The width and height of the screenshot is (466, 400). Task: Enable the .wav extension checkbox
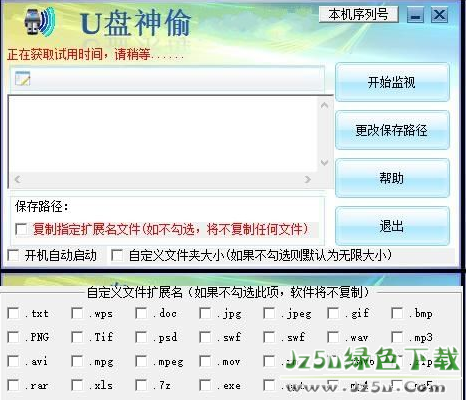pyautogui.click(x=333, y=337)
